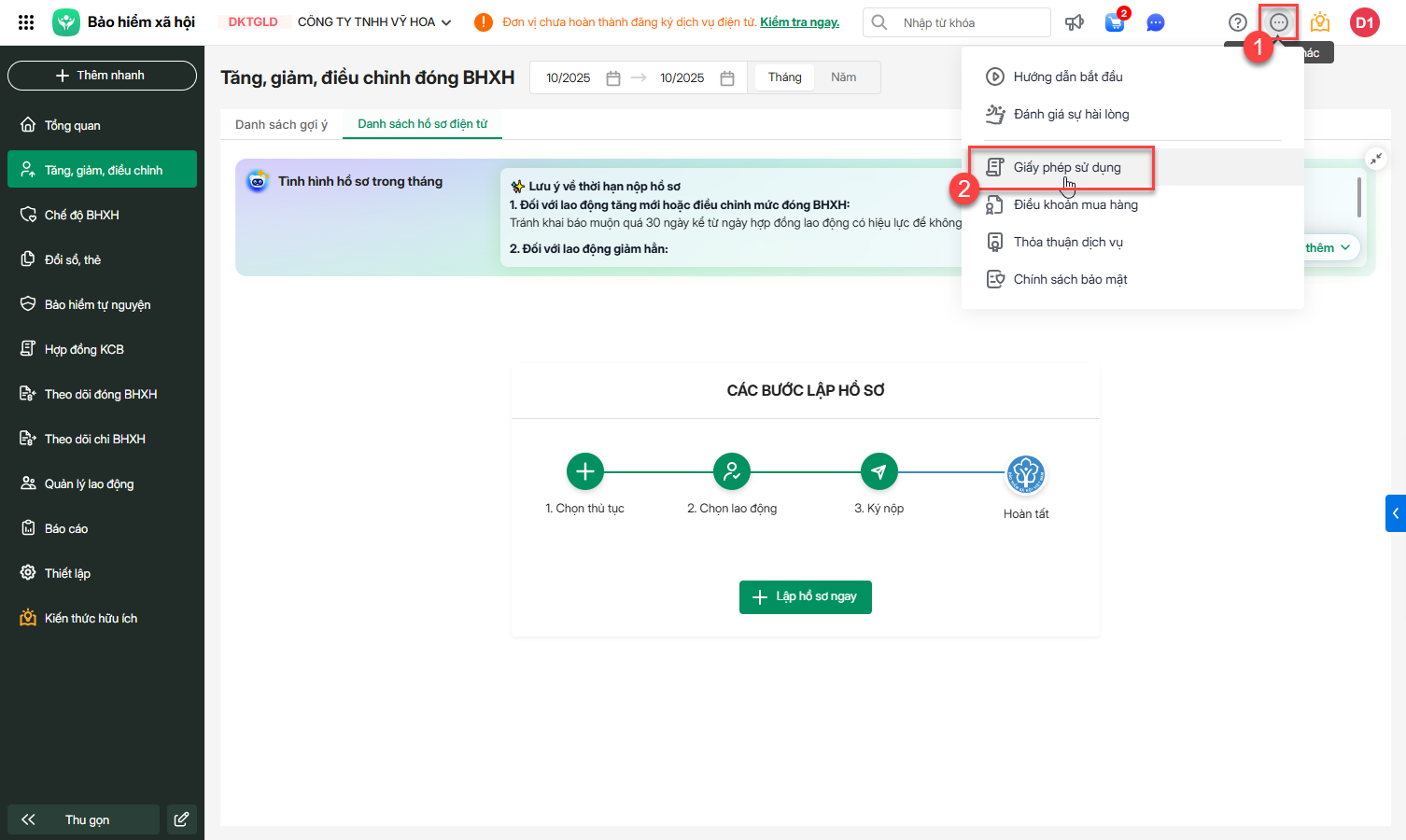Open the app launcher grid icon
The width and height of the screenshot is (1406, 840).
pyautogui.click(x=26, y=22)
